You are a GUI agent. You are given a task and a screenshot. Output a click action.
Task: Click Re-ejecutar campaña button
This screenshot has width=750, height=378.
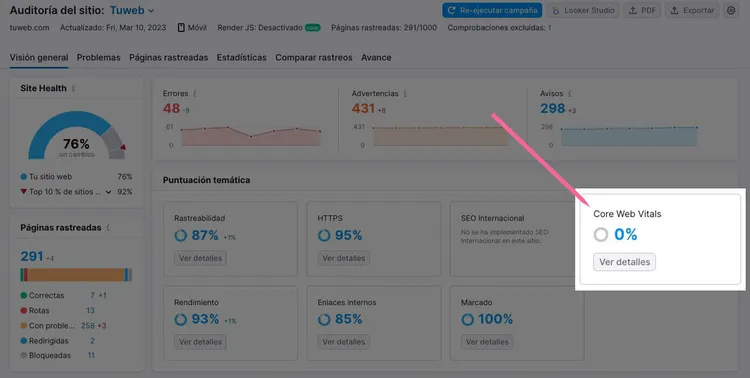point(492,10)
